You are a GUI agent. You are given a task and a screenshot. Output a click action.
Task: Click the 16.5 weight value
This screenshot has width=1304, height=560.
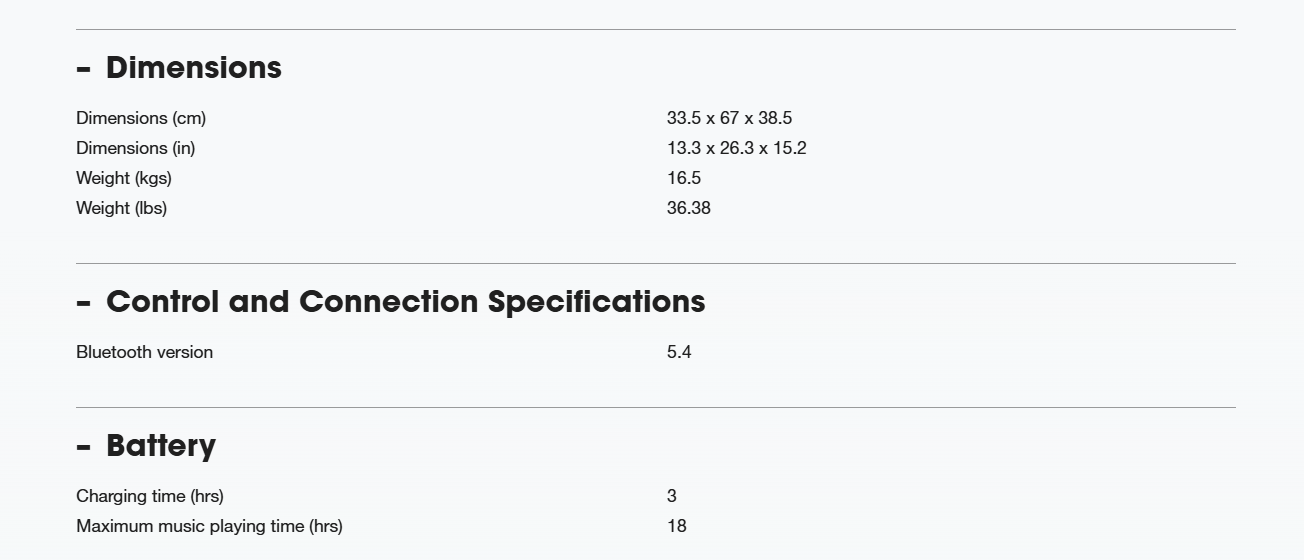pos(684,178)
